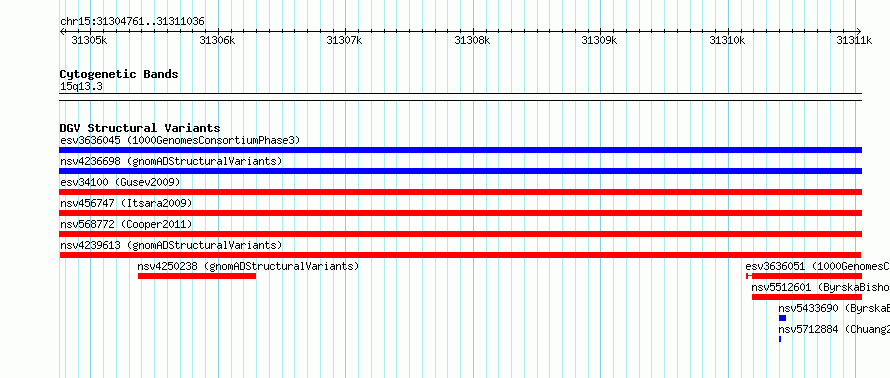This screenshot has height=378, width=890.
Task: Click the 31306k ruler tick label
Action: click(217, 40)
